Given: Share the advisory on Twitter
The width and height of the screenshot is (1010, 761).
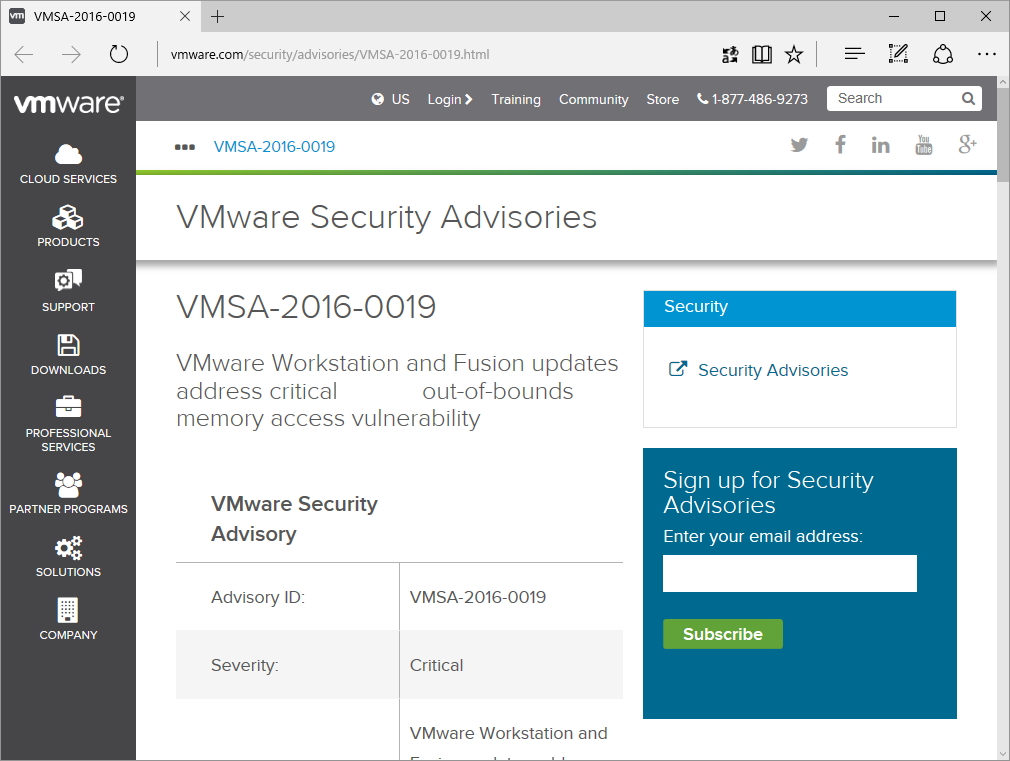Looking at the screenshot, I should (x=799, y=145).
